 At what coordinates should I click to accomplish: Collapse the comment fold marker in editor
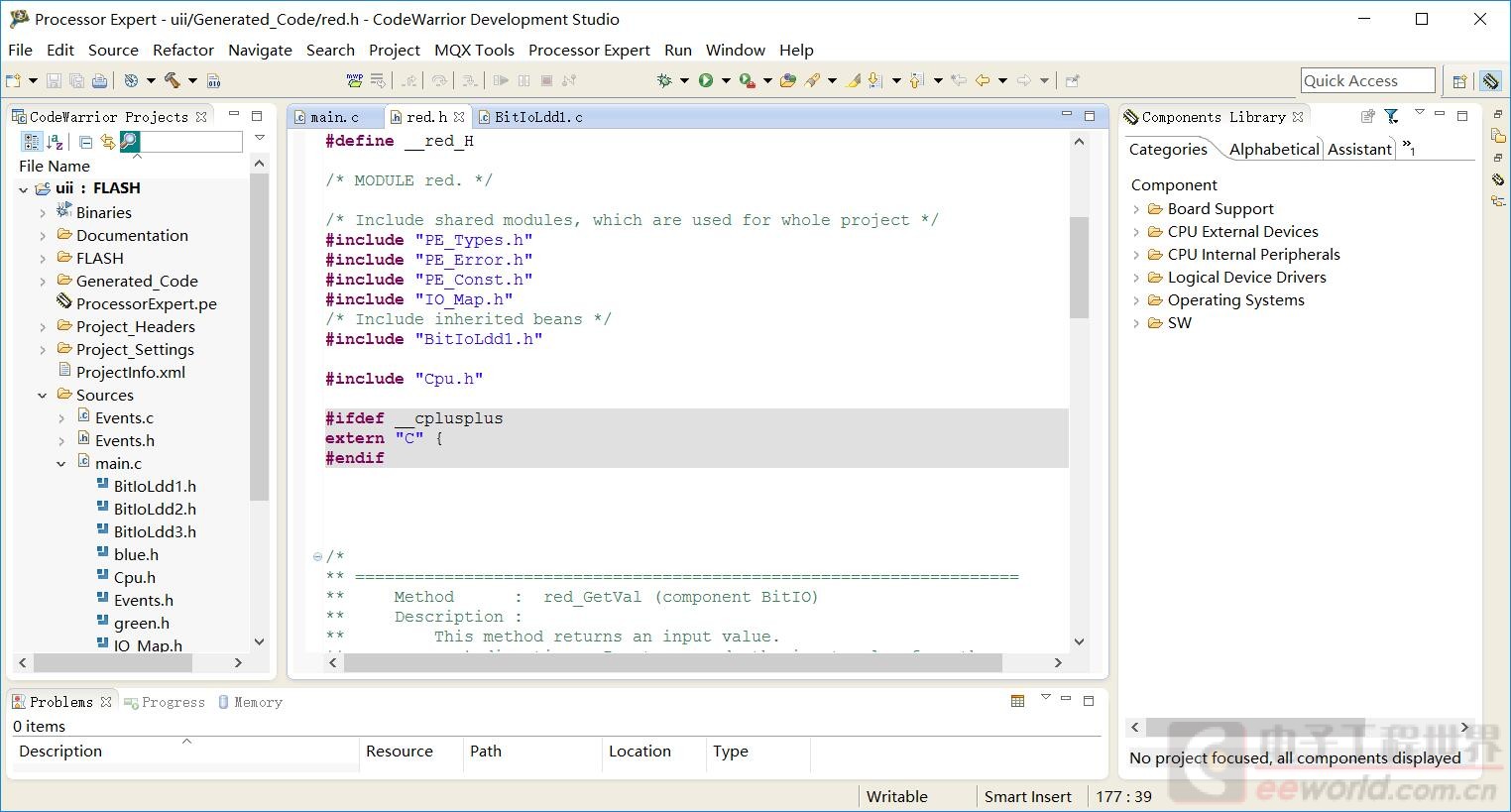click(317, 557)
